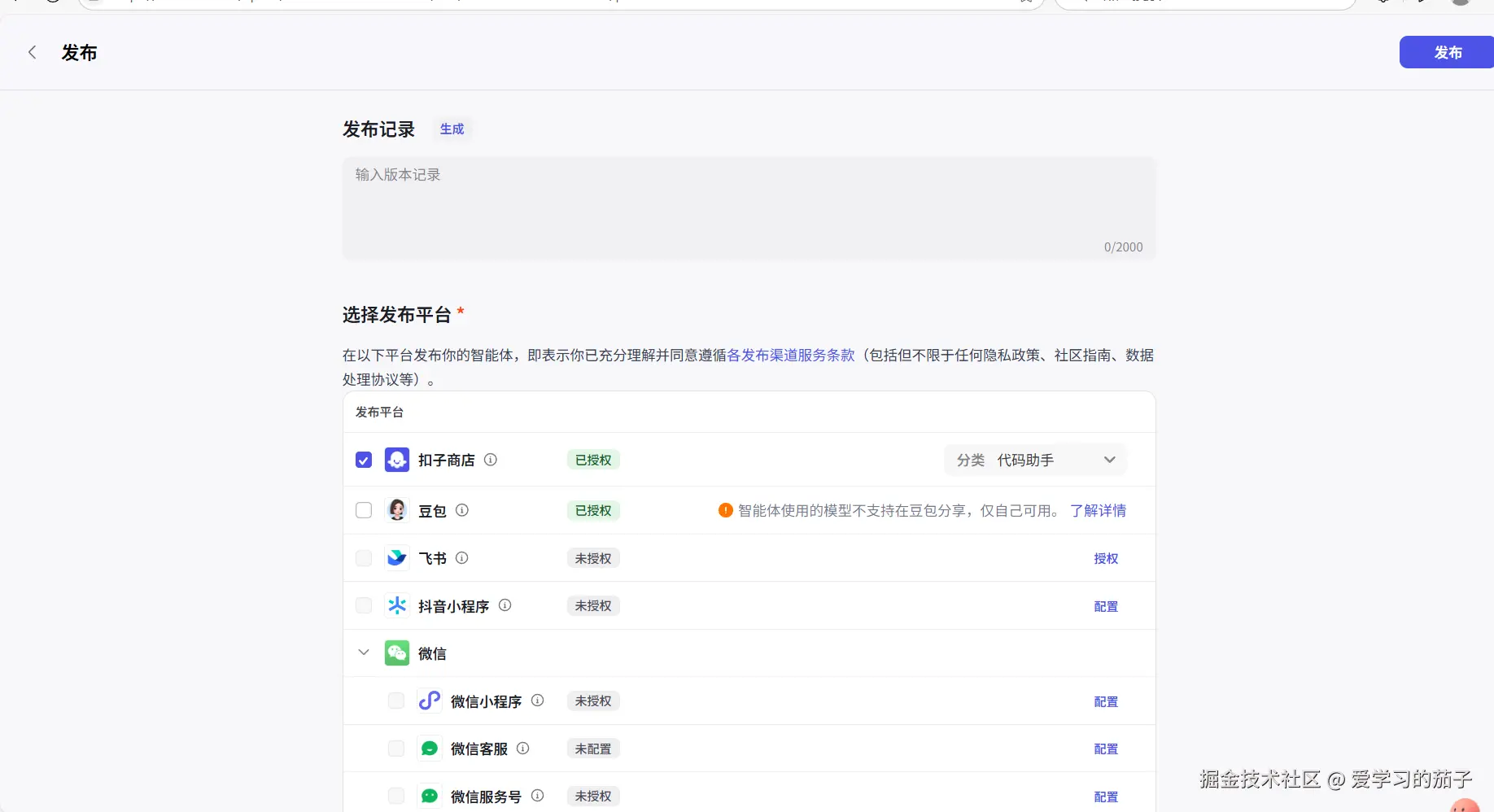The height and width of the screenshot is (812, 1494).
Task: Click the info icon next to 豆包
Action: [461, 510]
